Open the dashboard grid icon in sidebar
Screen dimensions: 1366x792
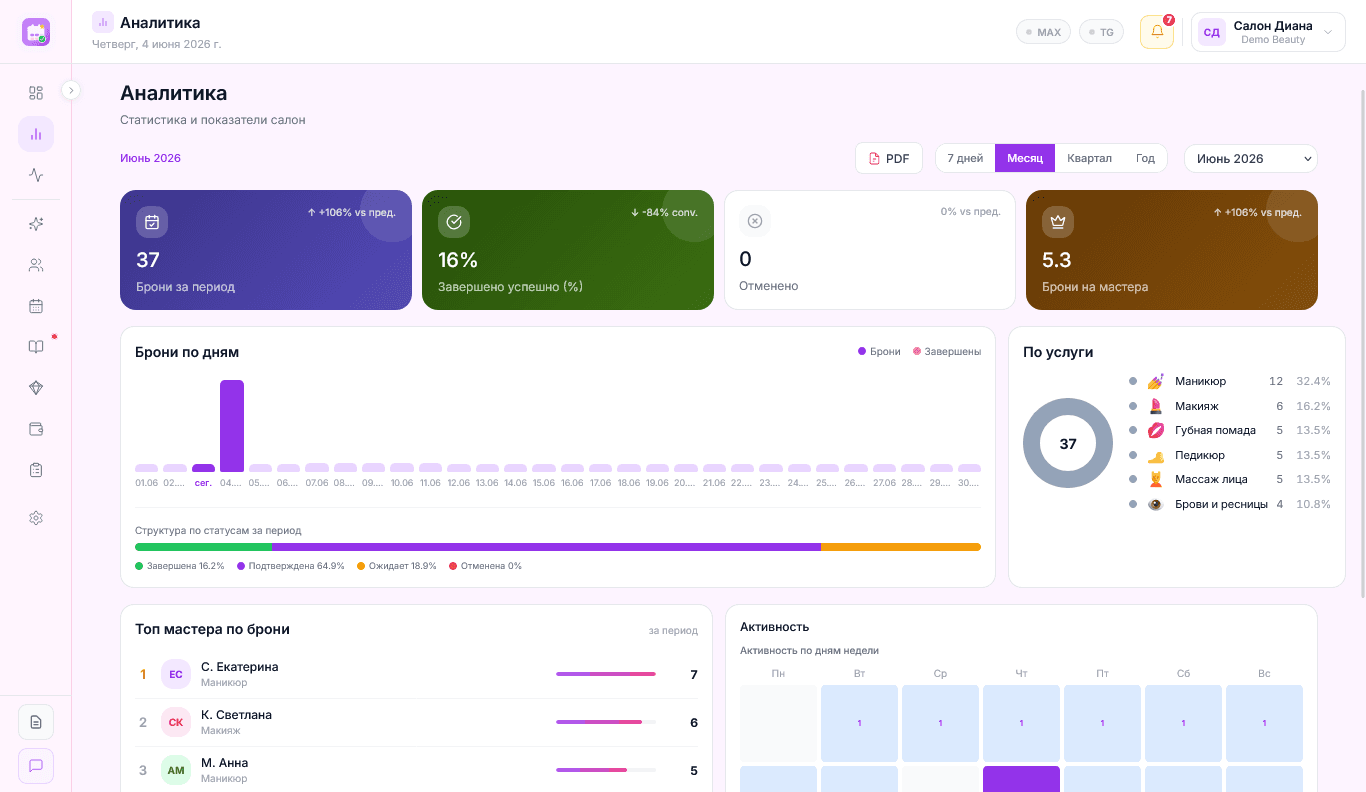(36, 93)
